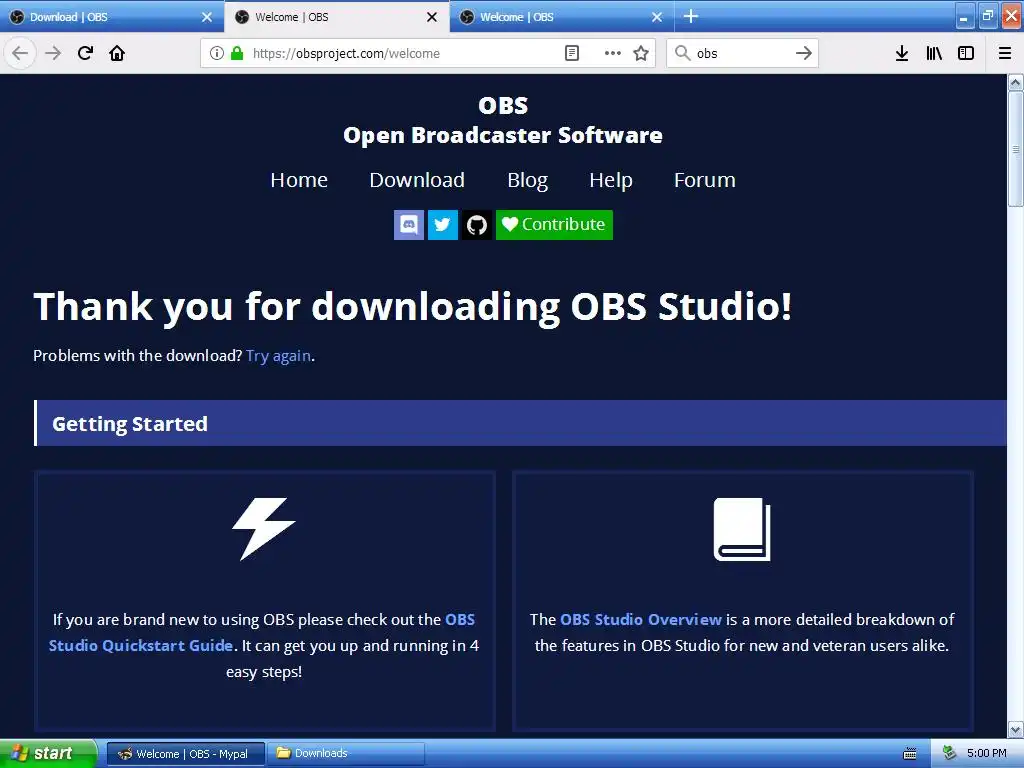Open a new tab with plus button
The width and height of the screenshot is (1024, 768).
coord(690,16)
